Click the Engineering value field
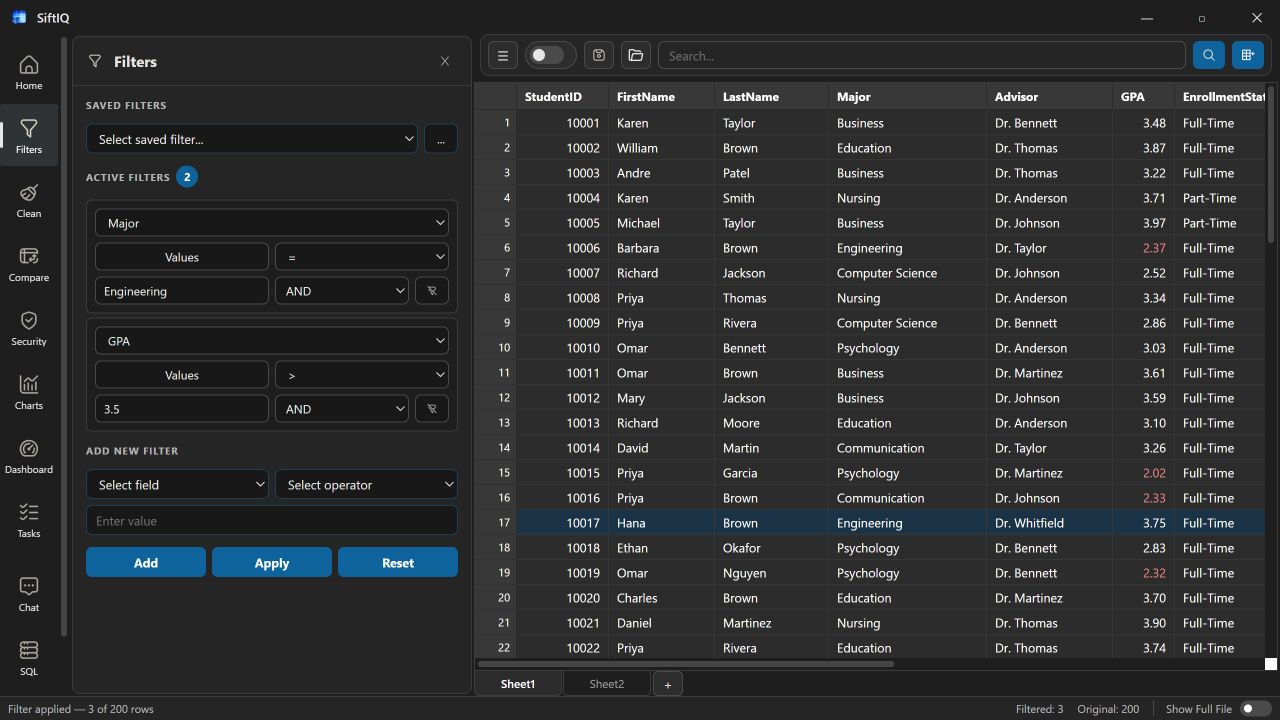 point(182,291)
